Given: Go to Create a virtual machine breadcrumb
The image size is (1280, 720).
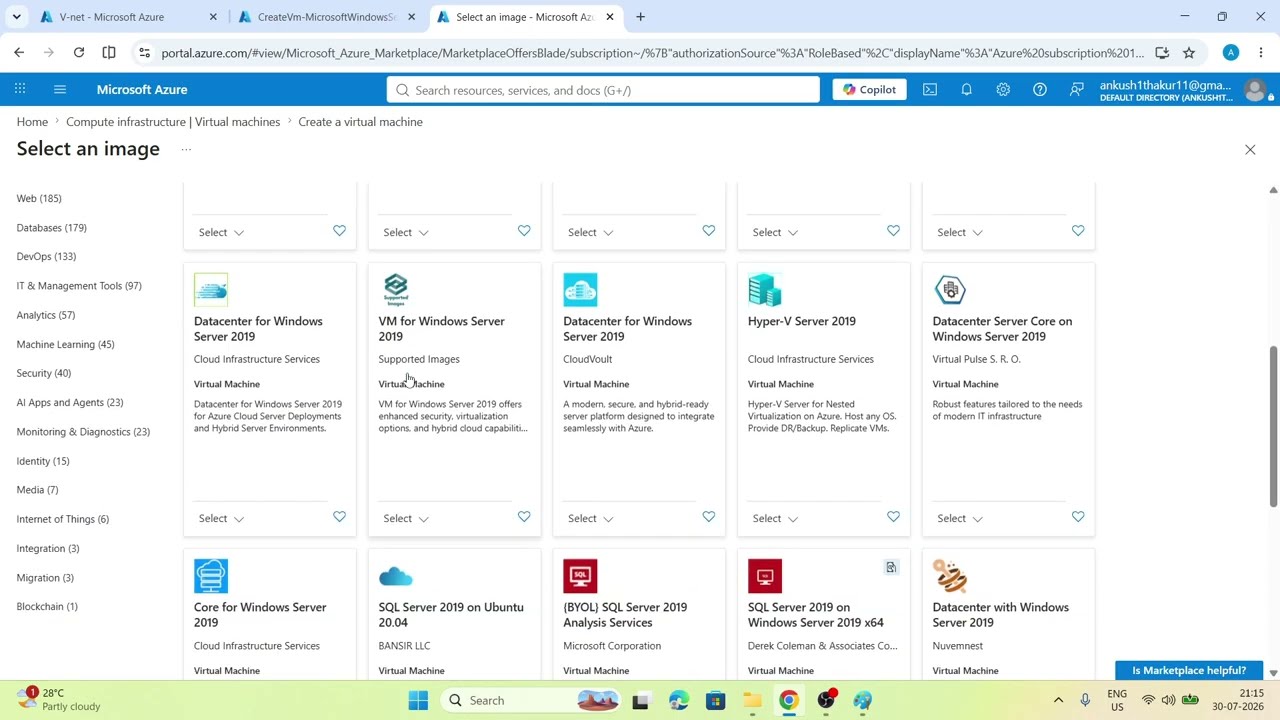Looking at the screenshot, I should (360, 122).
